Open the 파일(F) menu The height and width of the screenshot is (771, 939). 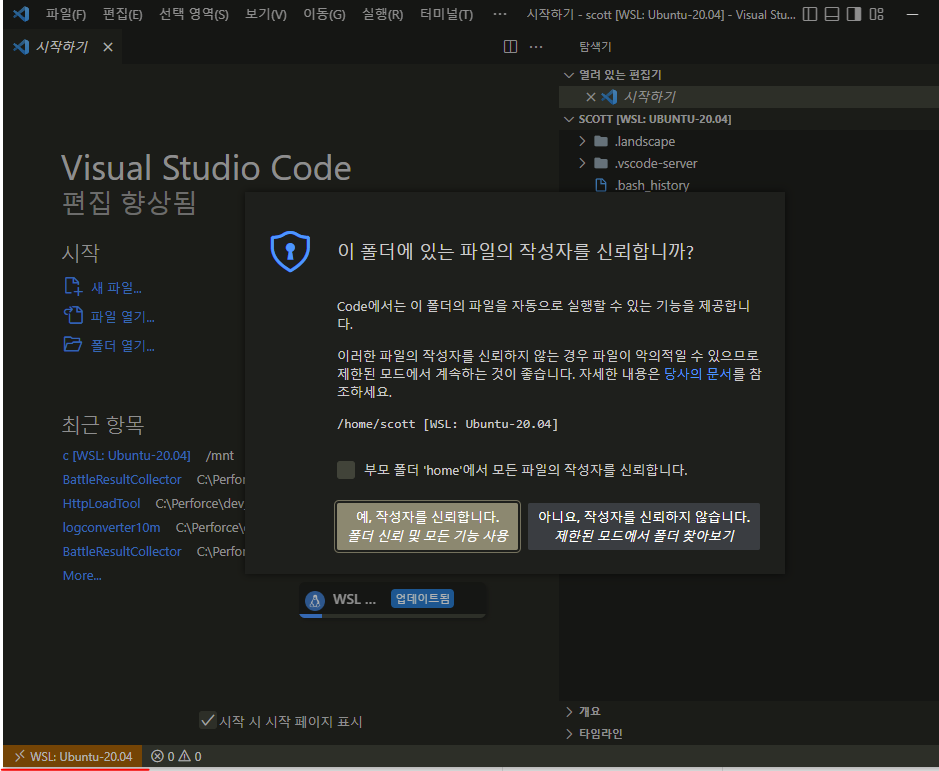[x=66, y=14]
